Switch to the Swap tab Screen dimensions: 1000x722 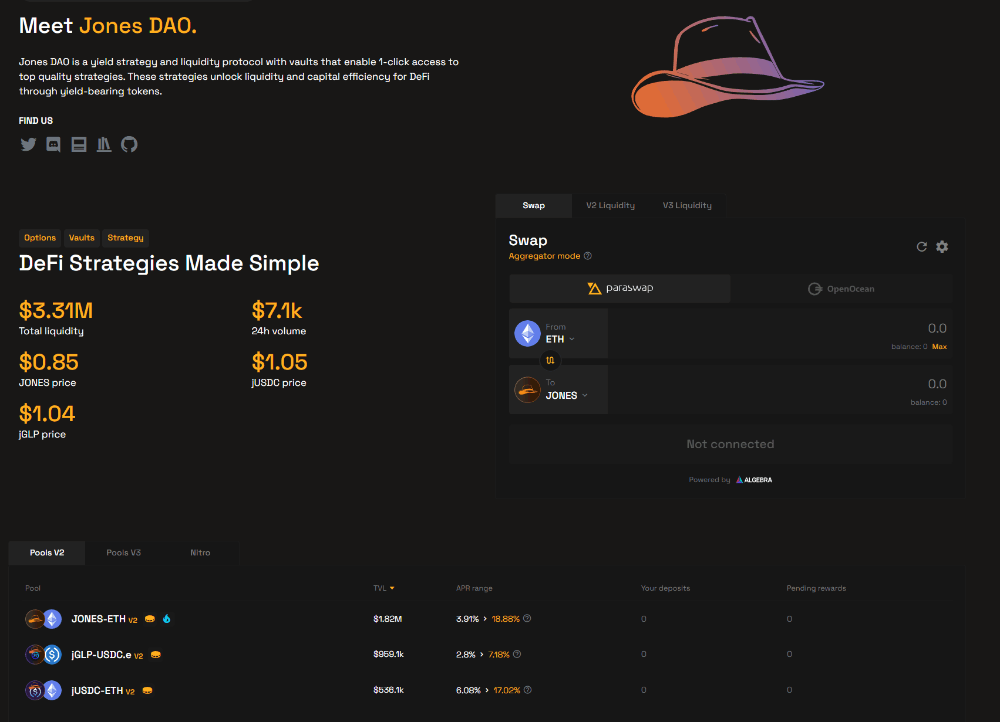coord(534,205)
